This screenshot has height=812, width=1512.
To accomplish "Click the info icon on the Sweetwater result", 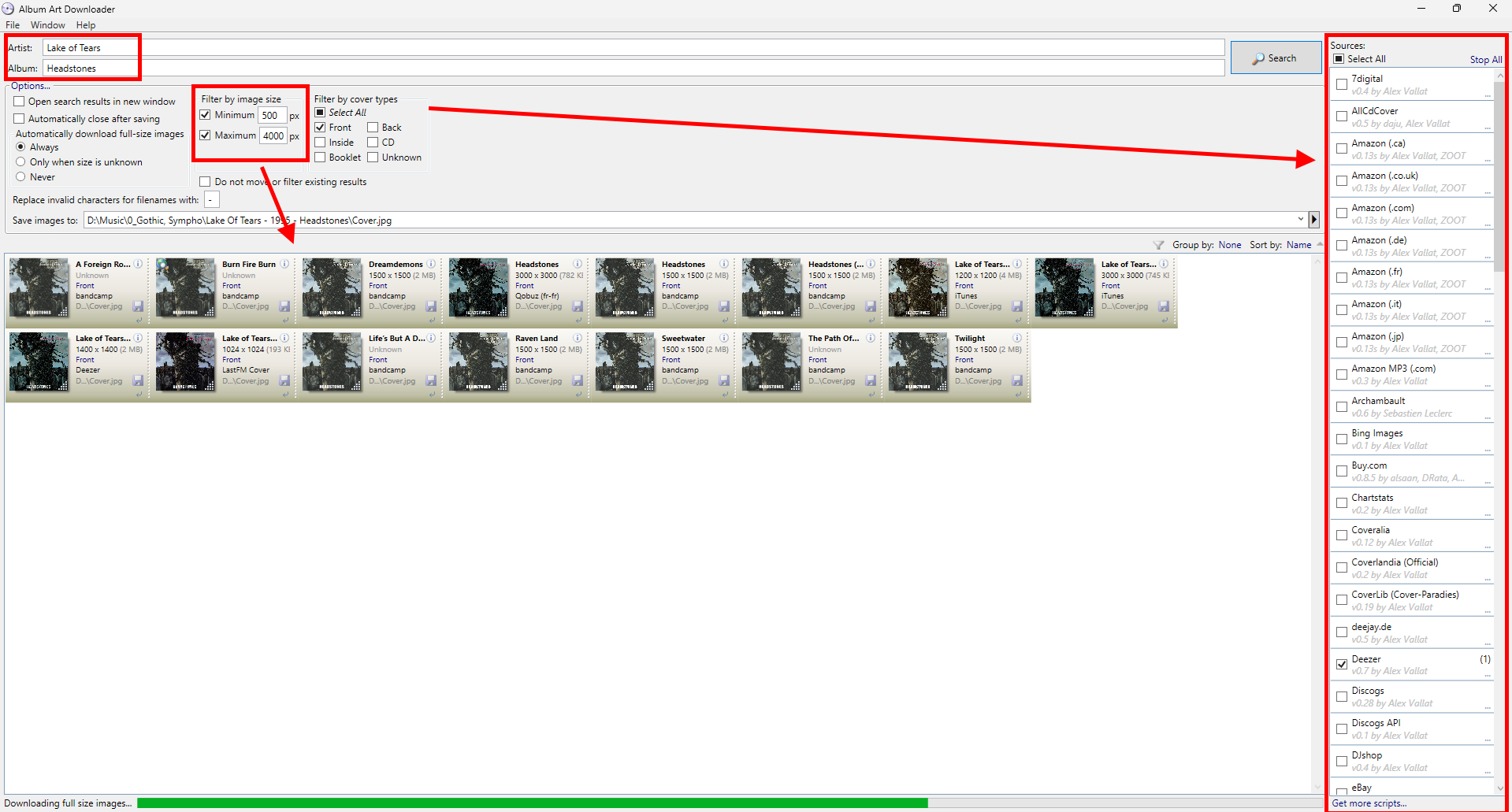I will coord(724,338).
